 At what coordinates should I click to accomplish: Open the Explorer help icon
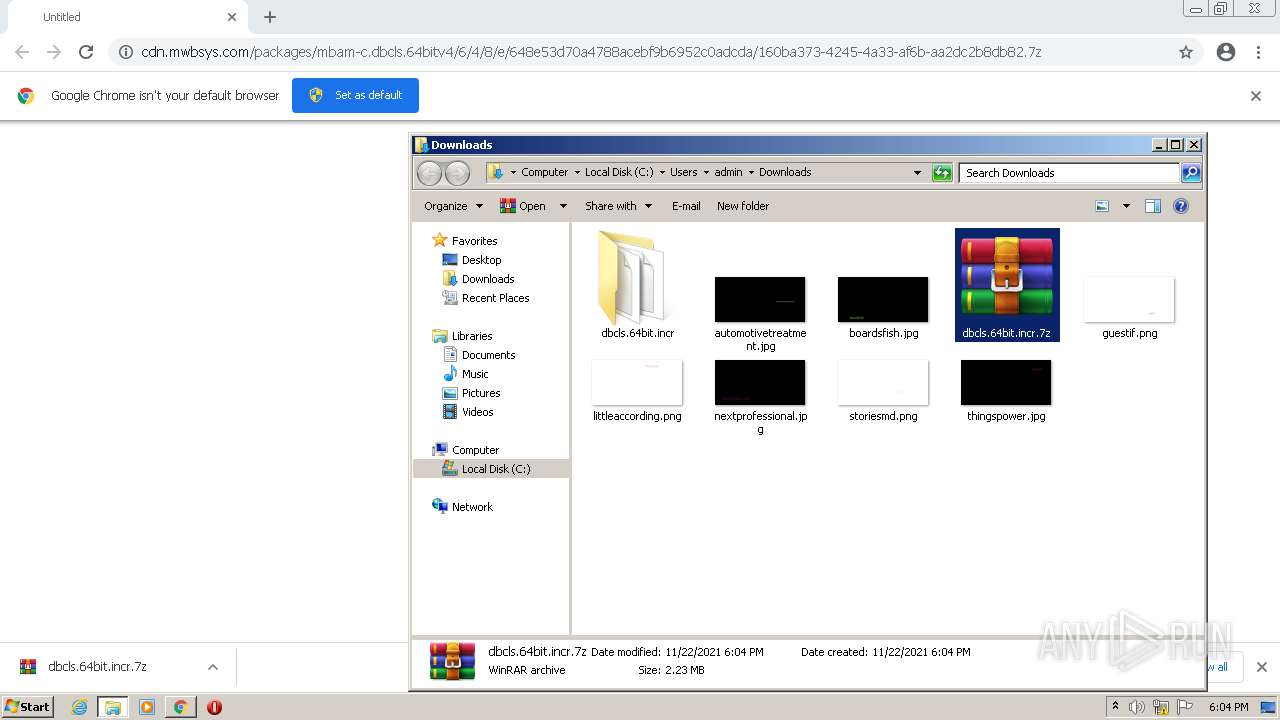click(1181, 206)
